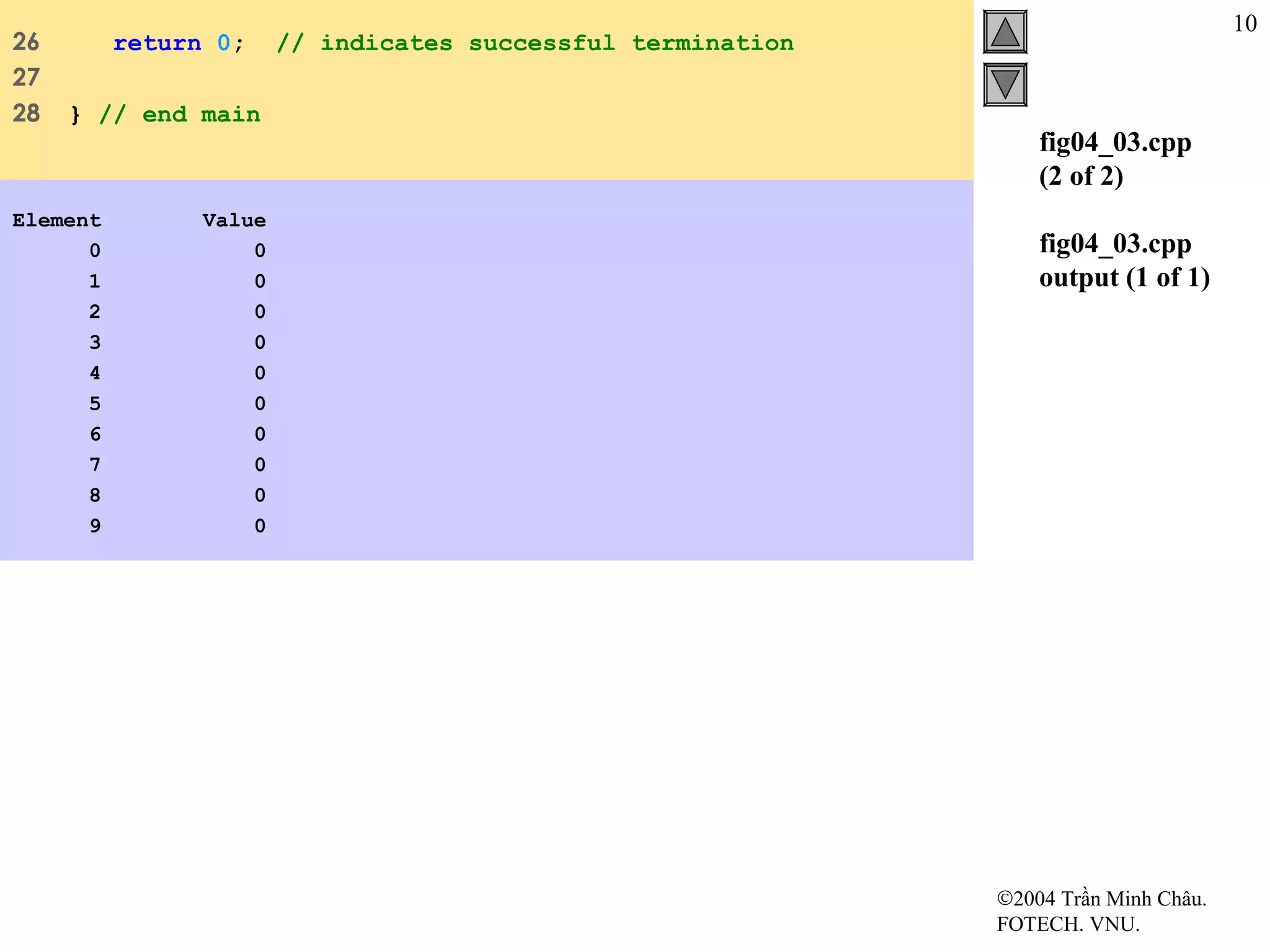Click line number 26
The width and height of the screenshot is (1270, 952).
26,42
